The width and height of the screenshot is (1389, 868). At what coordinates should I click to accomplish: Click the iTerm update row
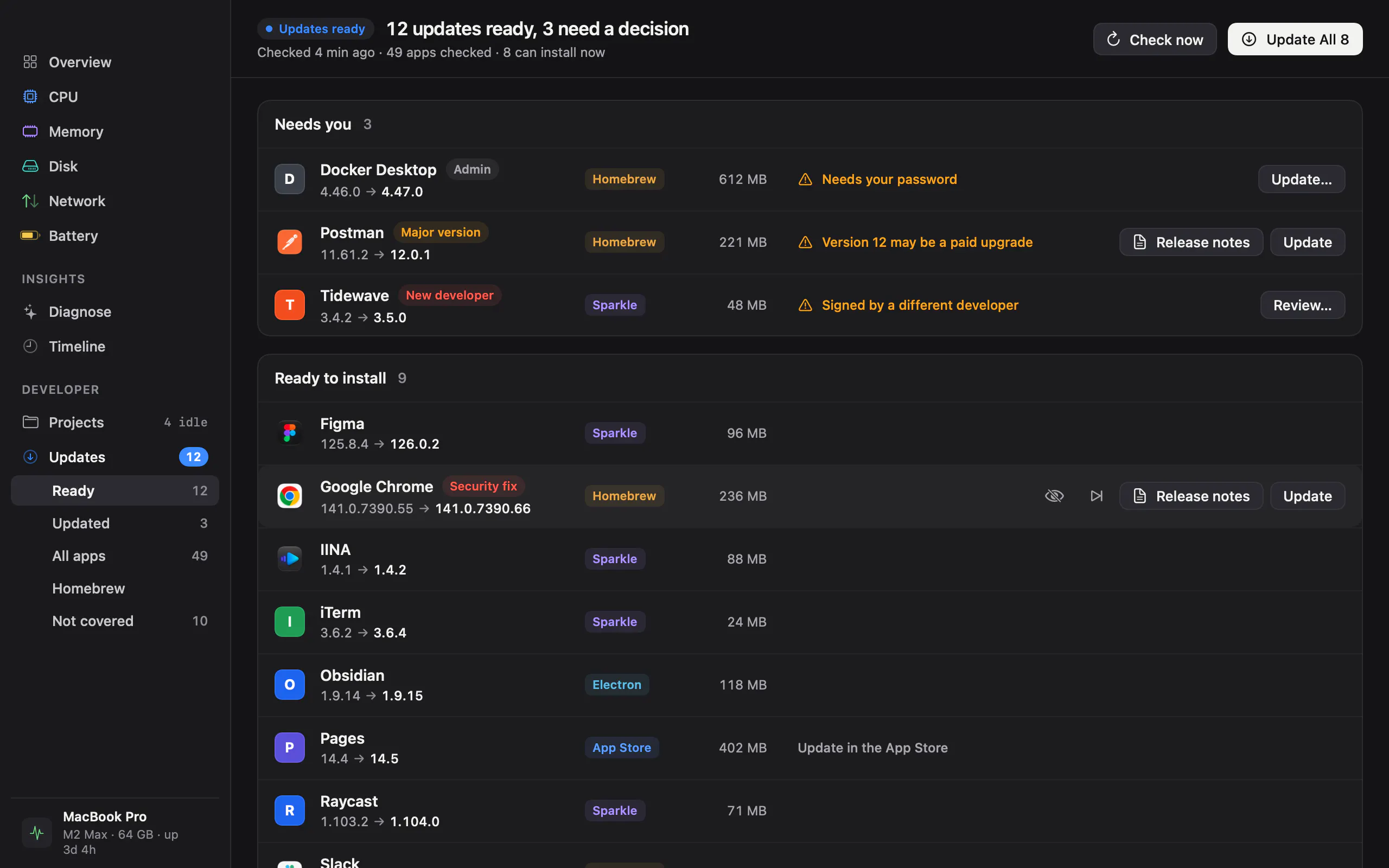(810, 622)
